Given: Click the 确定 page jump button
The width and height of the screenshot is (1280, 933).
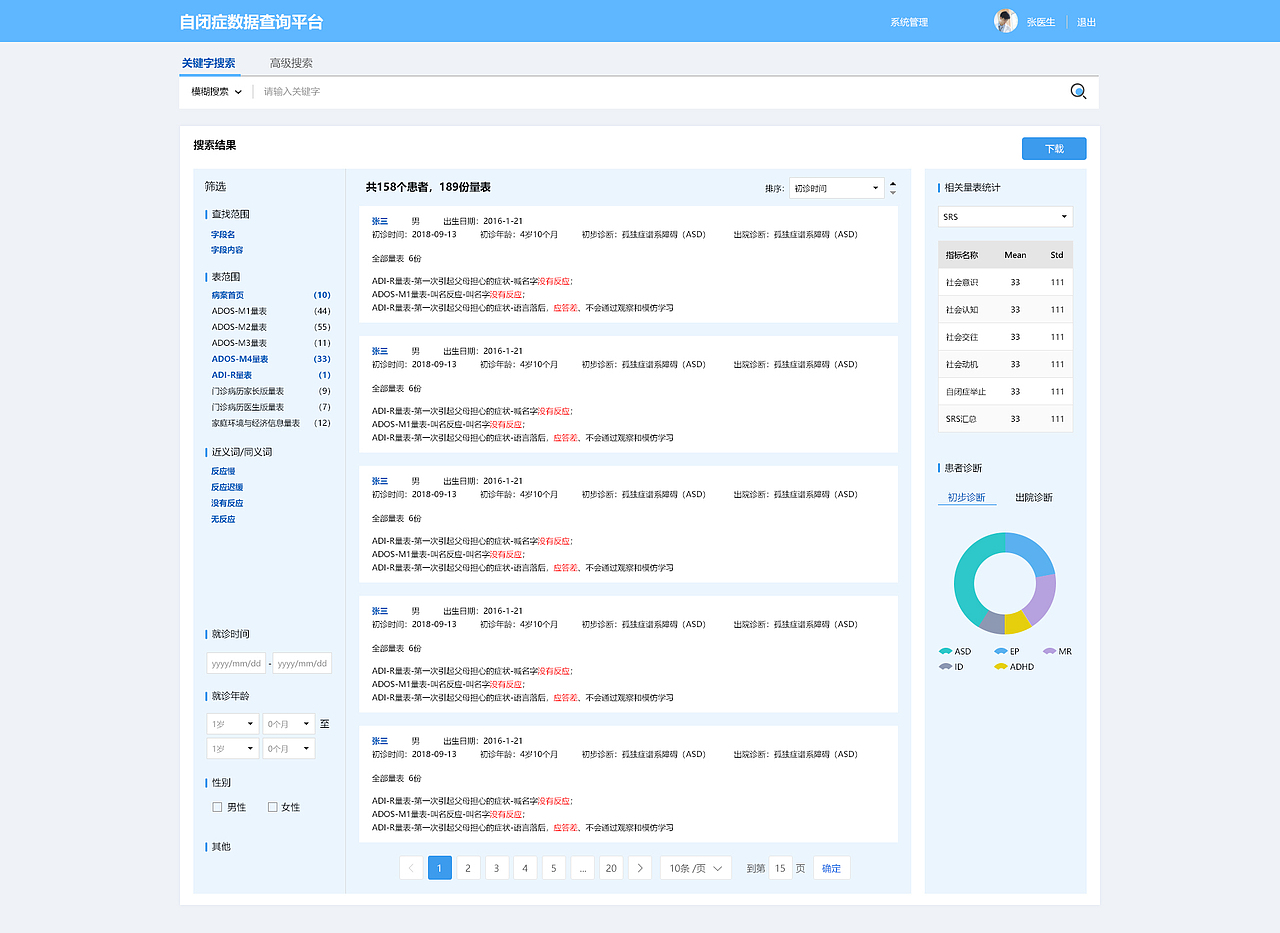Looking at the screenshot, I should pos(832,868).
